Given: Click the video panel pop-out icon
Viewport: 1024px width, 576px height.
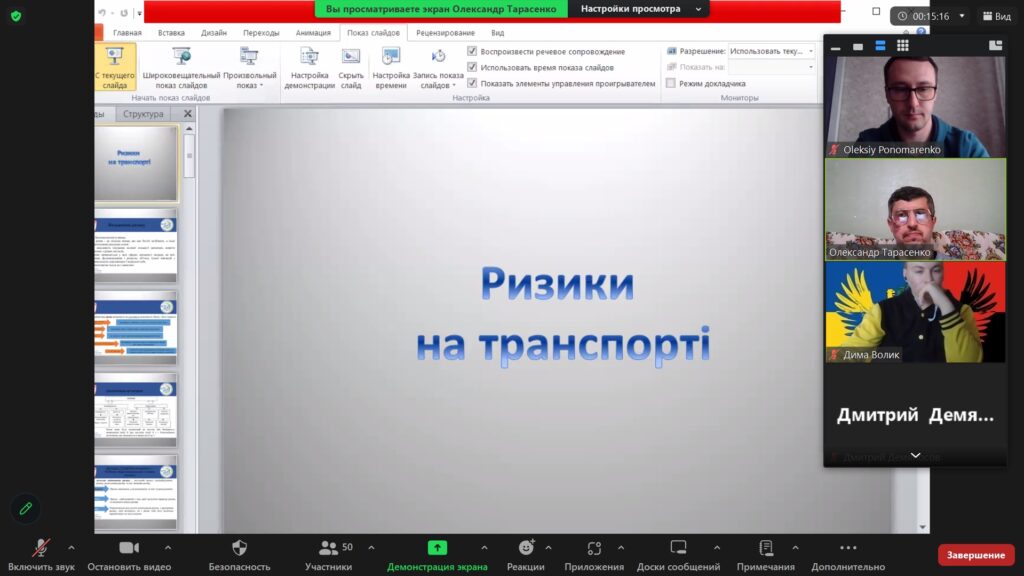Looking at the screenshot, I should click(995, 46).
